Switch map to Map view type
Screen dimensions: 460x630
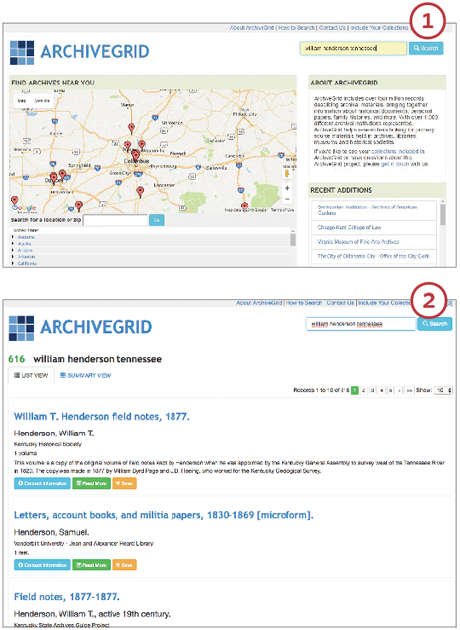[22, 101]
